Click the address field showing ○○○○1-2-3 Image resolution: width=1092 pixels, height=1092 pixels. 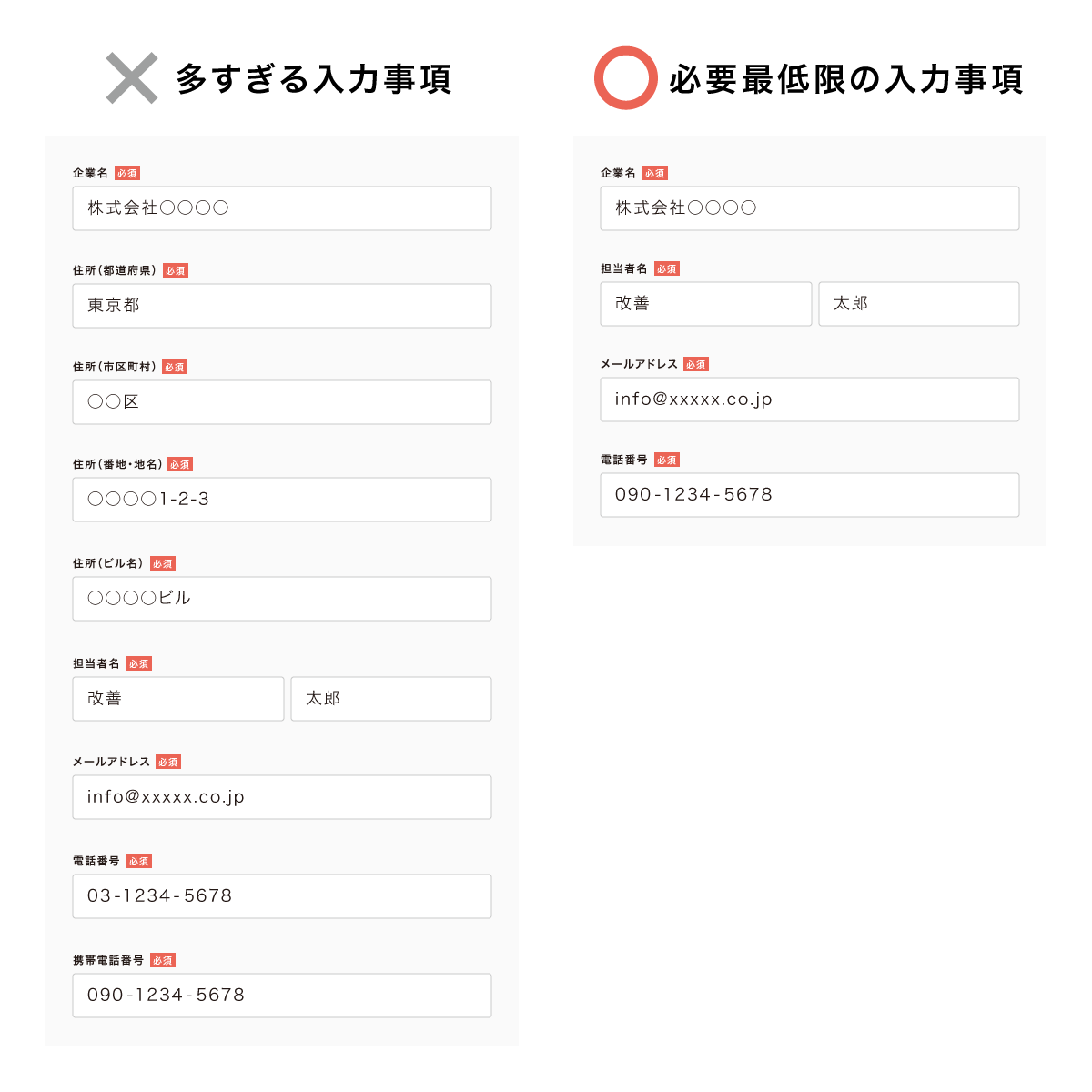pos(281,499)
